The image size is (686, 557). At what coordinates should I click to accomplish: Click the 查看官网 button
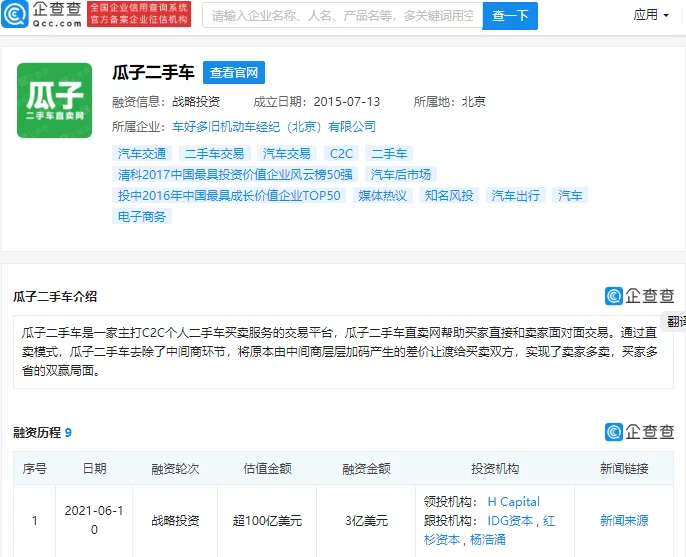point(234,73)
